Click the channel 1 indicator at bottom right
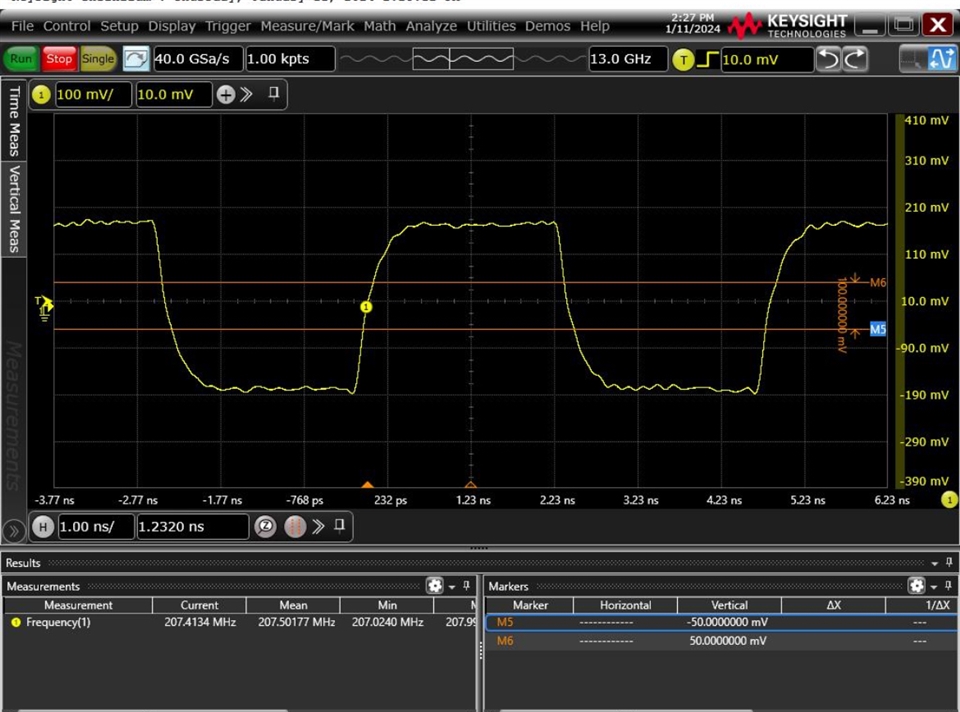 tap(950, 500)
